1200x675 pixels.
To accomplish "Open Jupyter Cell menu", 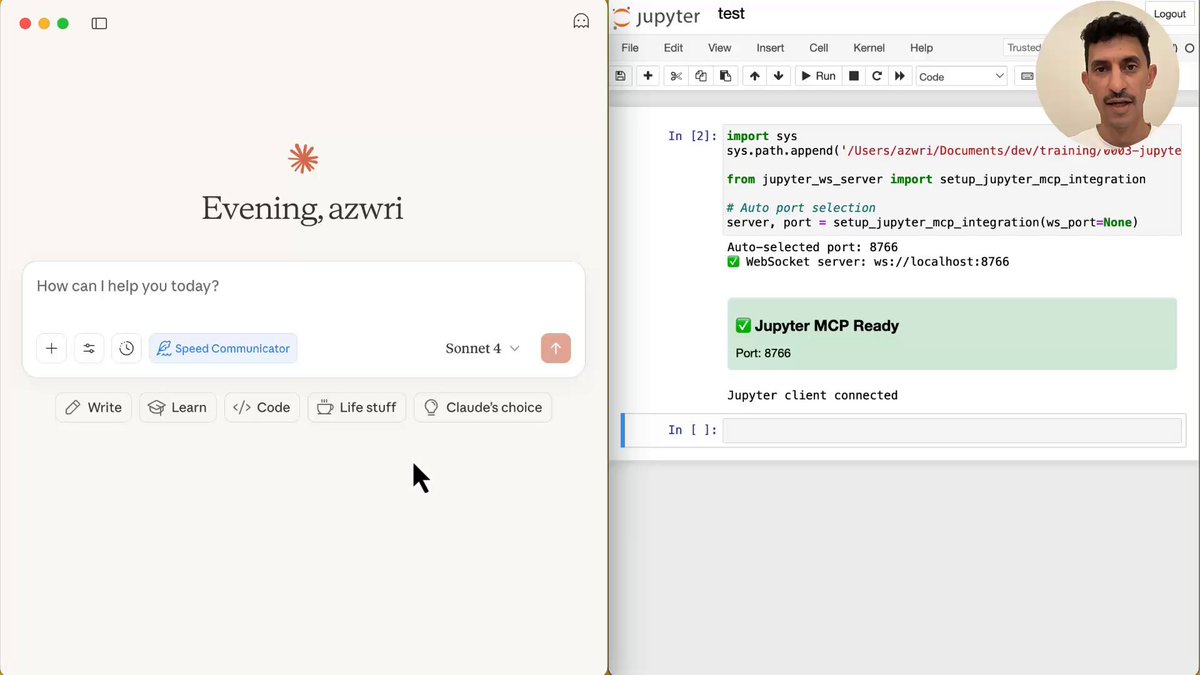I will (819, 48).
